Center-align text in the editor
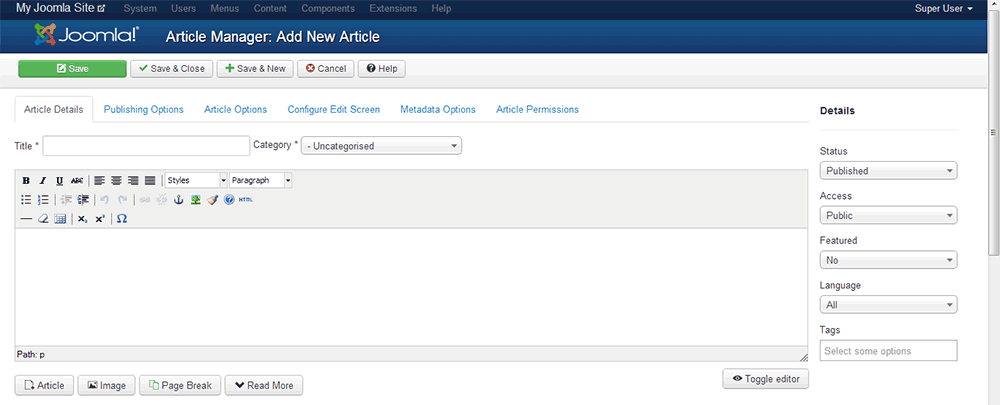This screenshot has width=1000, height=405. coord(116,181)
